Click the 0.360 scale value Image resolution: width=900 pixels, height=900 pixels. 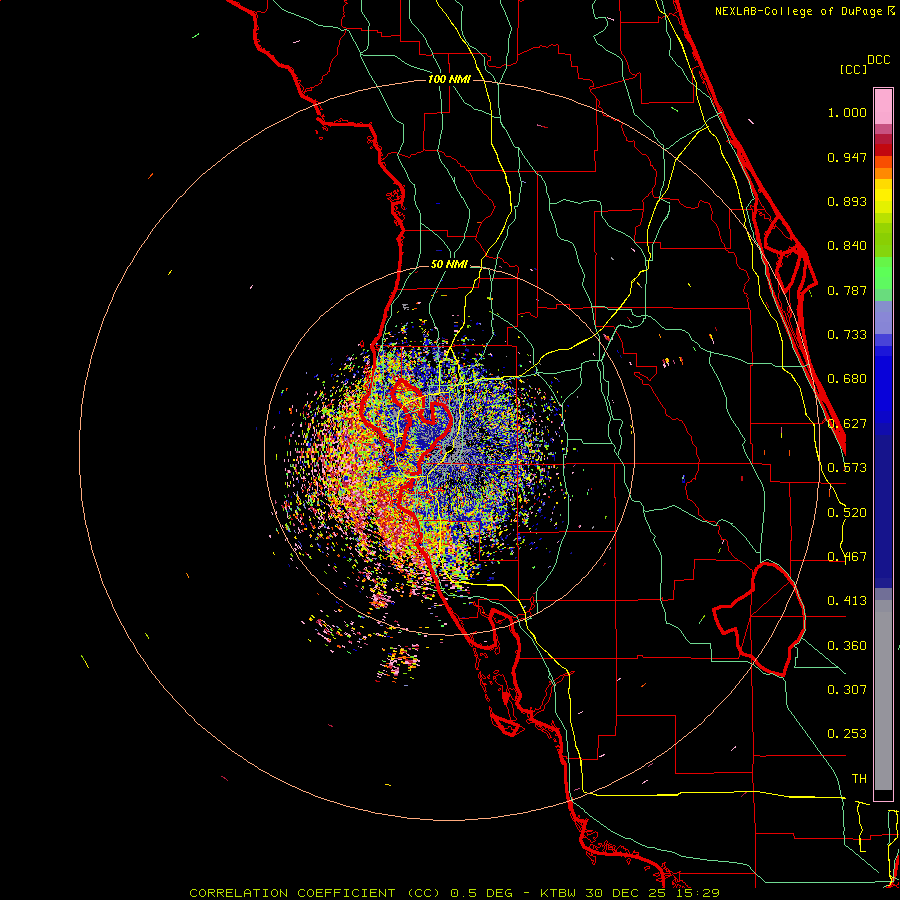[847, 646]
